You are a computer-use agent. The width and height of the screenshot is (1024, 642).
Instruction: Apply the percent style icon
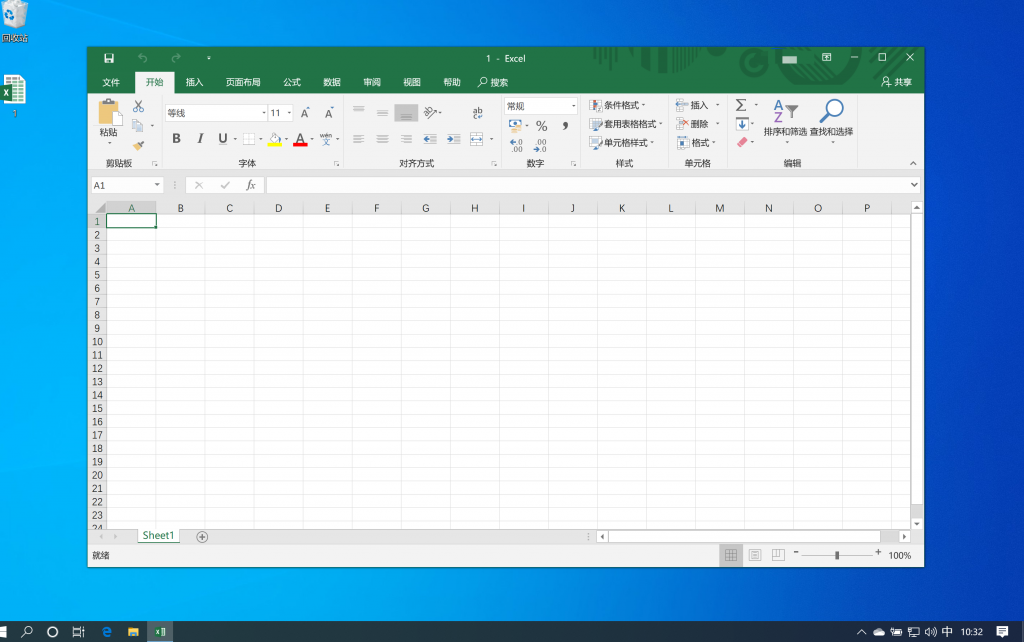[541, 125]
